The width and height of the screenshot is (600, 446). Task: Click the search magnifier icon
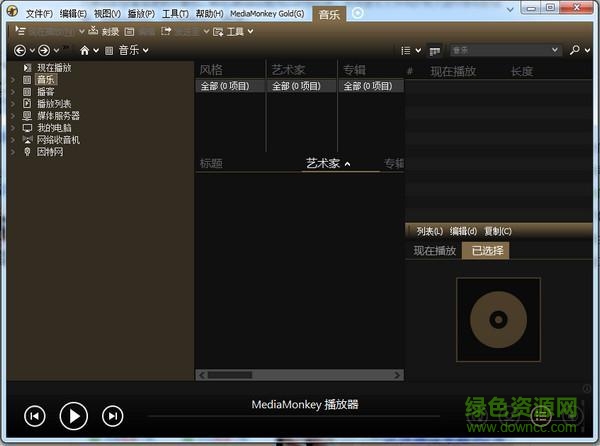coord(574,50)
